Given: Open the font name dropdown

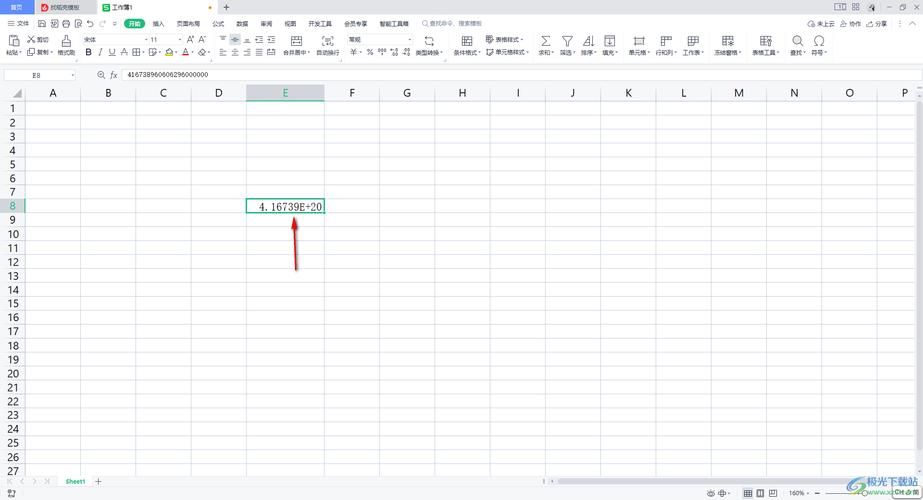Looking at the screenshot, I should pyautogui.click(x=146, y=39).
